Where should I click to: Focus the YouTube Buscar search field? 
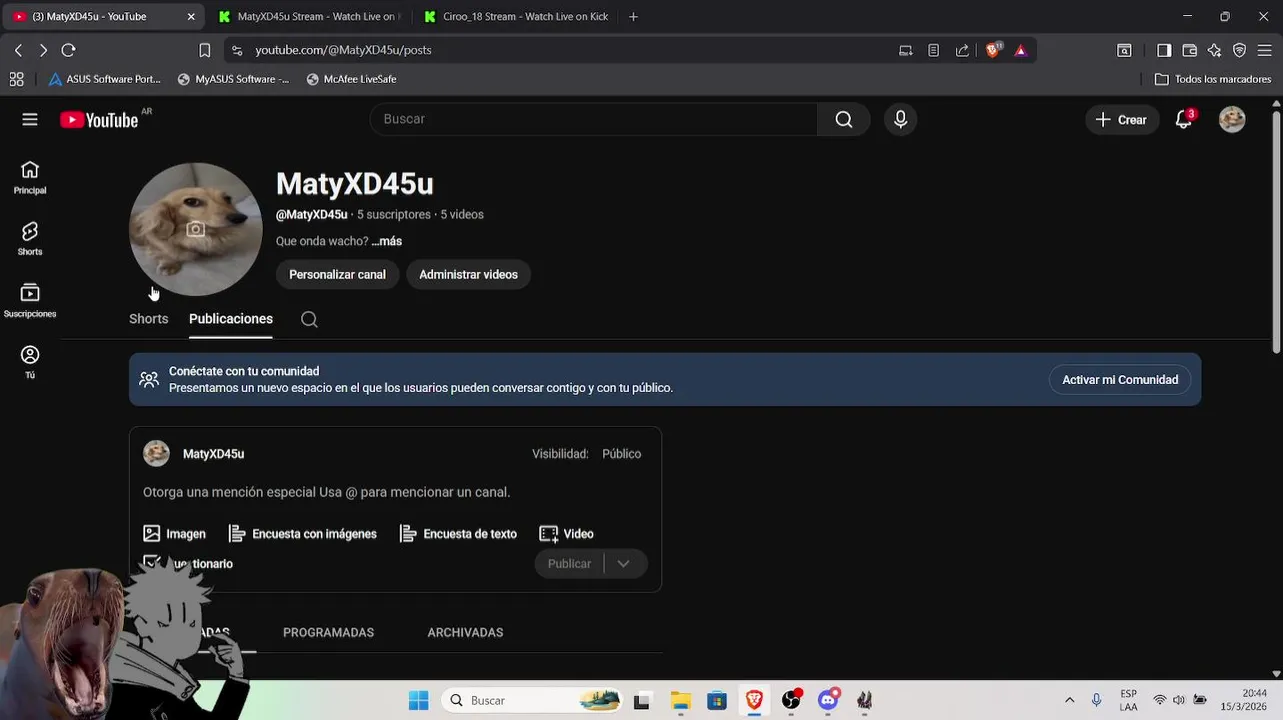pyautogui.click(x=594, y=120)
